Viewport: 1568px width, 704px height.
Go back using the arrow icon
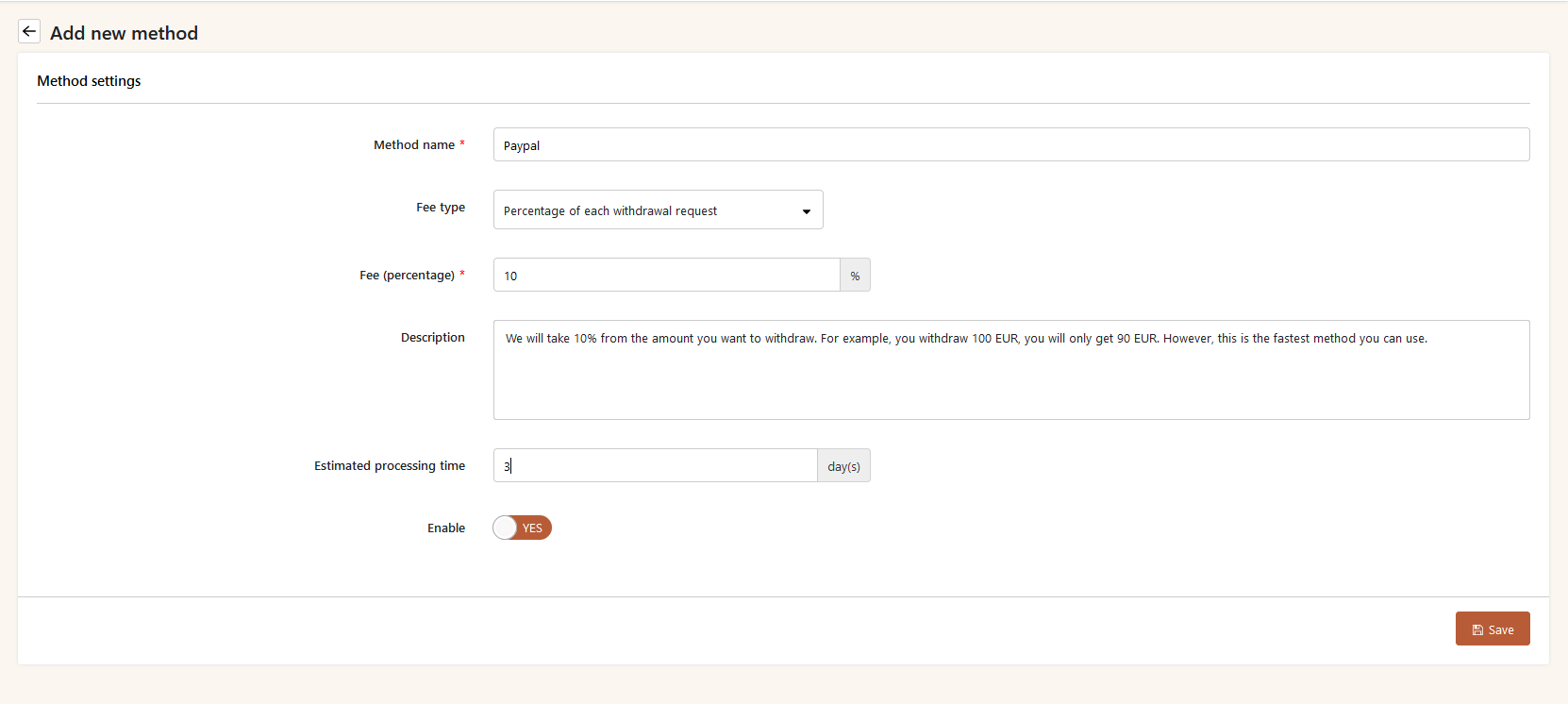29,31
